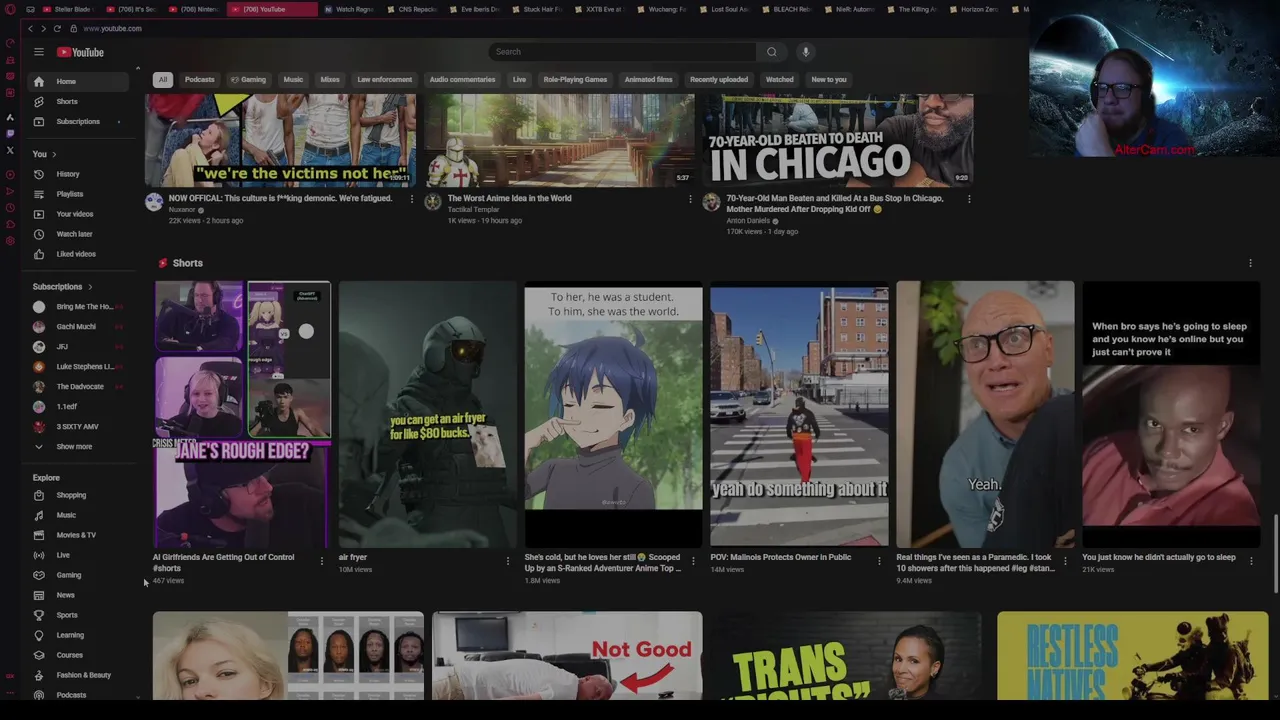1280x720 pixels.
Task: Open Movies & TV under Explore
Action: [x=80, y=535]
